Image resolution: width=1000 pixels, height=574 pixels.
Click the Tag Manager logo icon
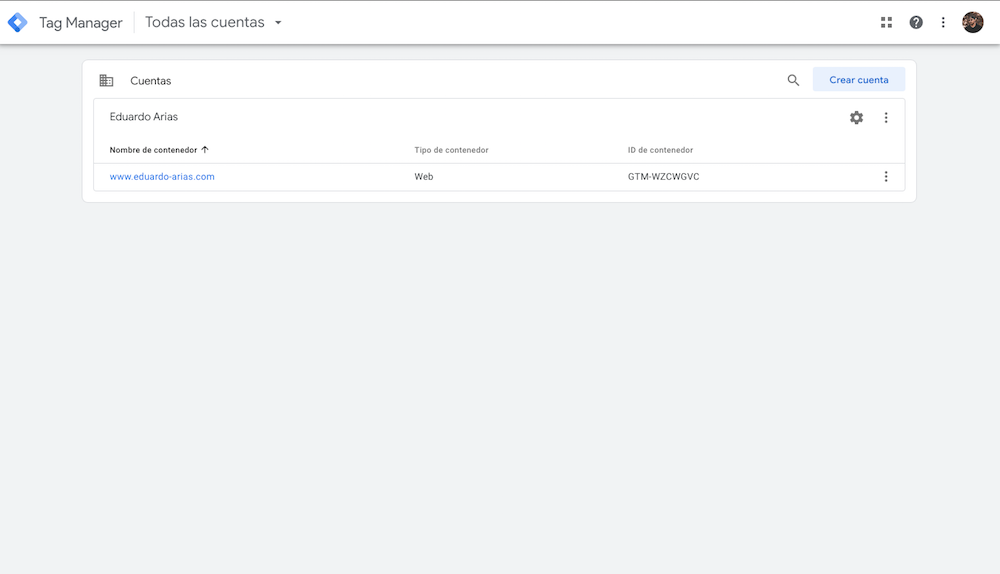click(x=17, y=22)
